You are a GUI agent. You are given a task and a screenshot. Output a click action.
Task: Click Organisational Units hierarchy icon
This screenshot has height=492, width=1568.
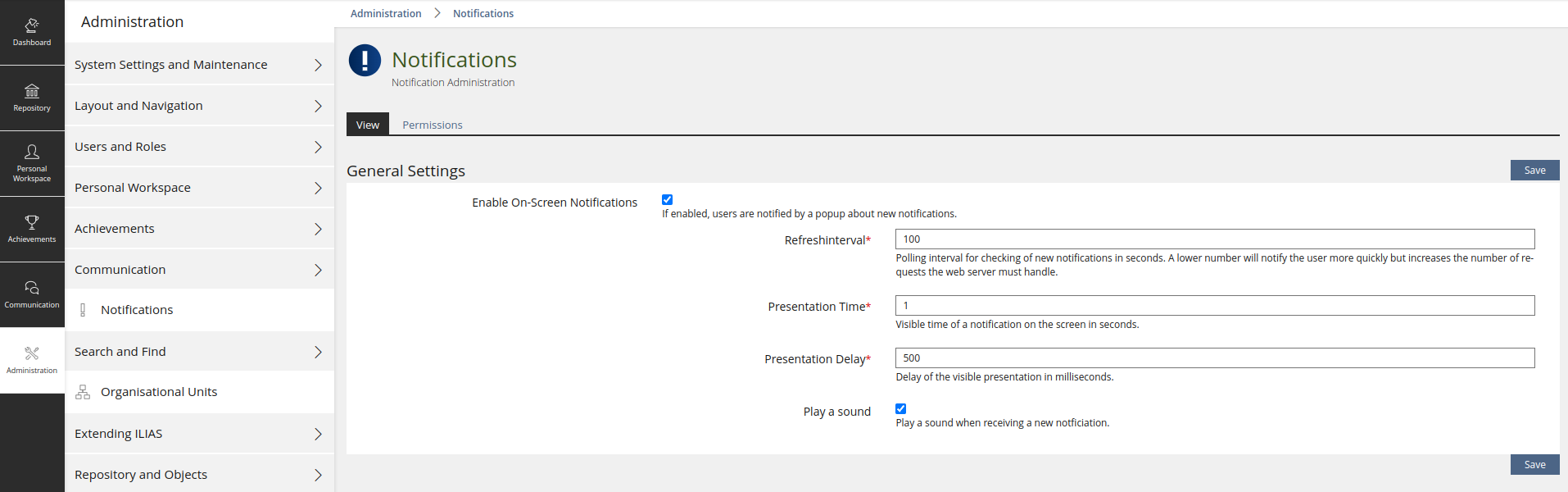pyautogui.click(x=83, y=392)
